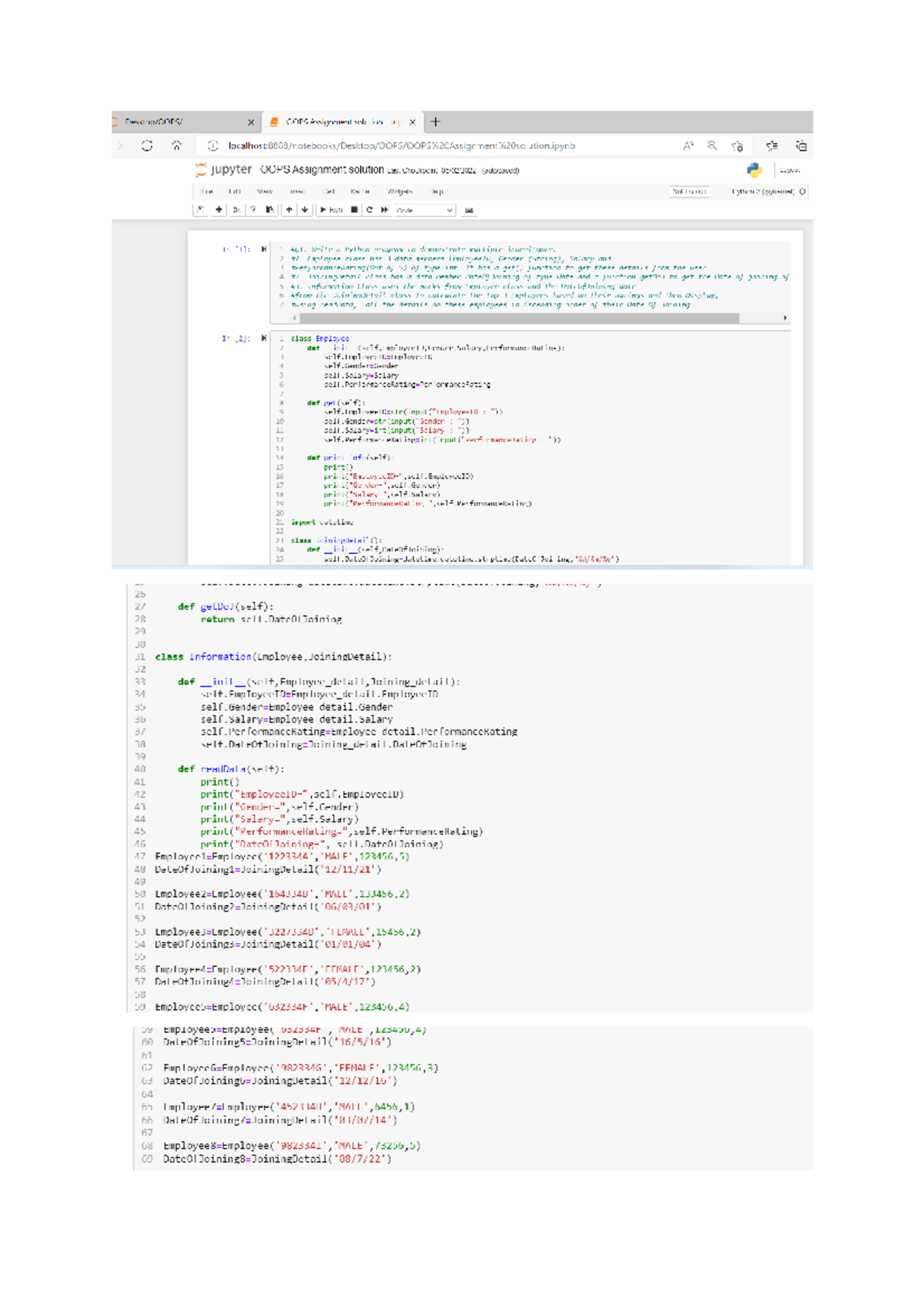Image resolution: width=924 pixels, height=1308 pixels.
Task: Click the Not Trusted notebook button
Action: click(689, 192)
